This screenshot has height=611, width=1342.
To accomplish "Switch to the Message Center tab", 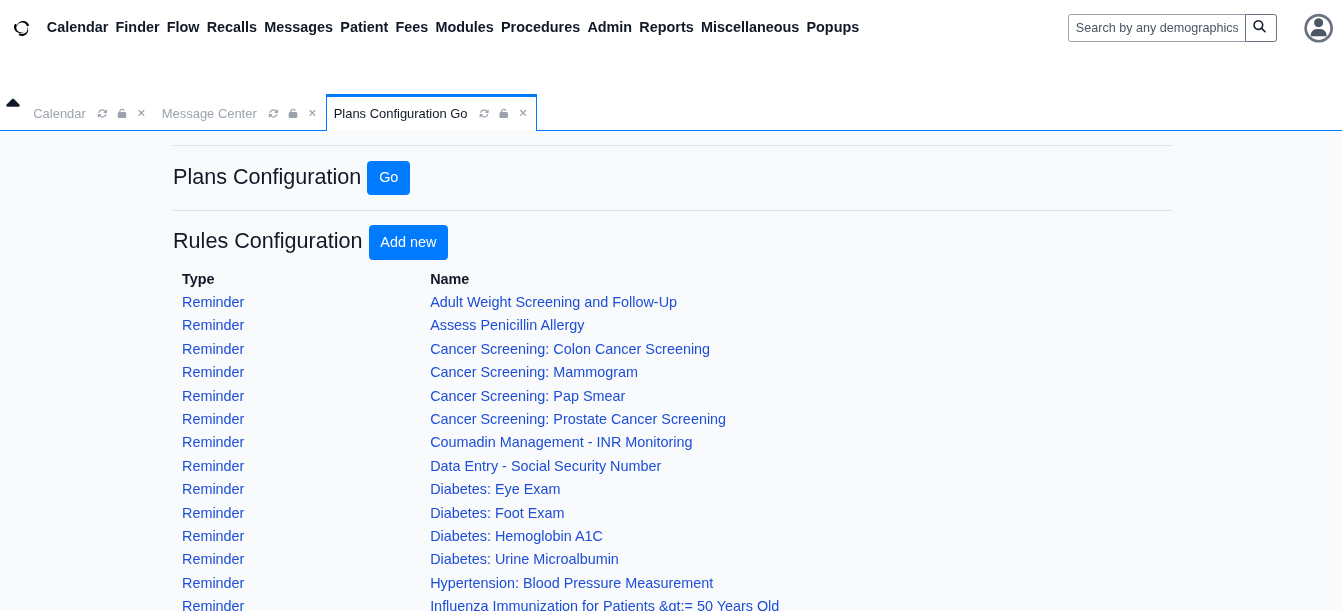I will coord(209,114).
